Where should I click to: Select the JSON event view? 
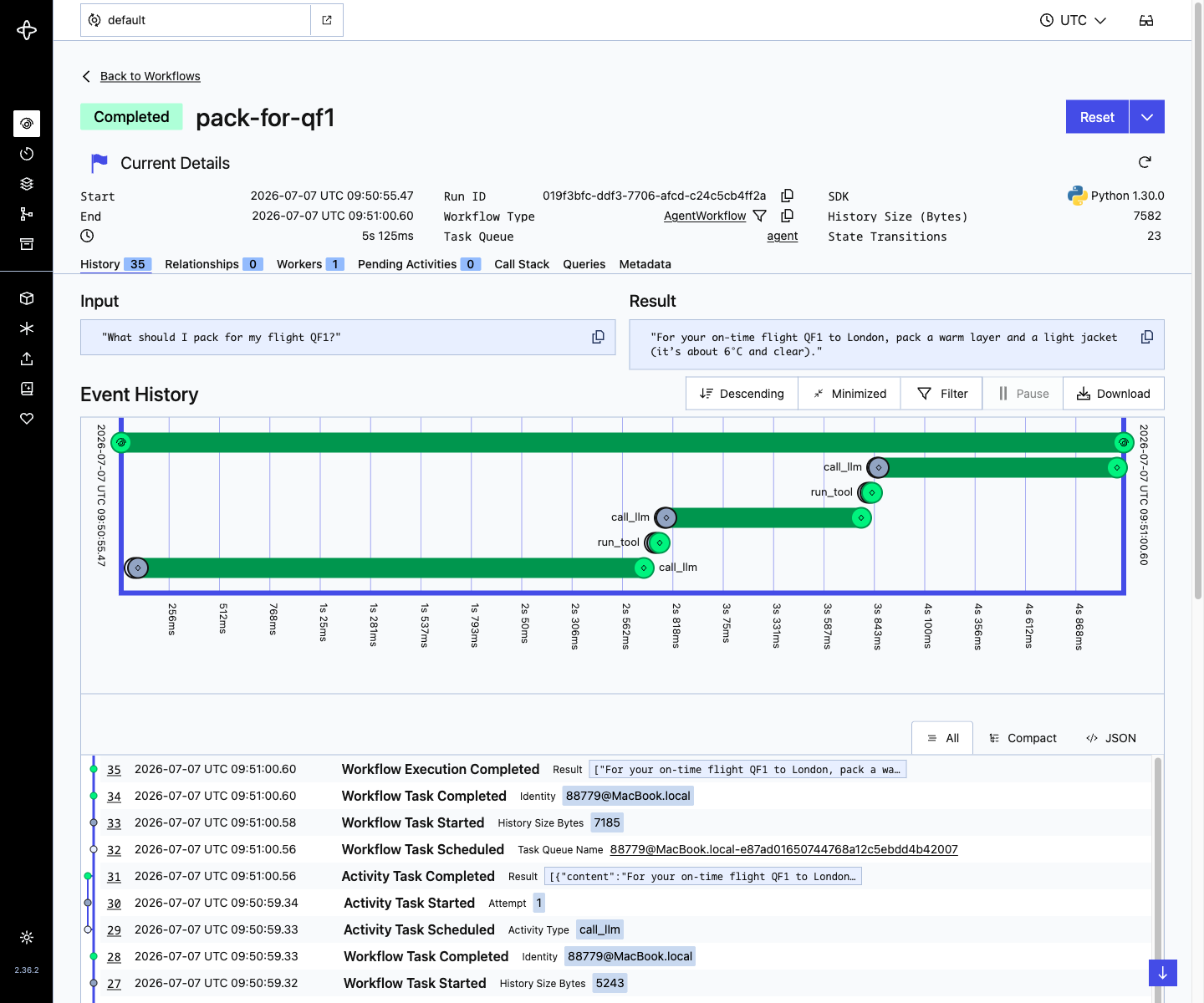click(x=1110, y=738)
